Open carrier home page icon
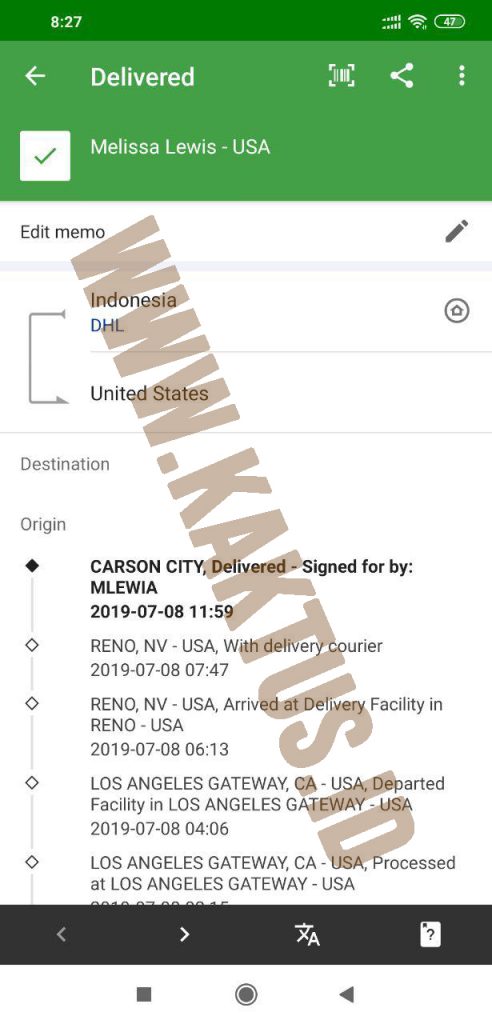Viewport: 492px width, 1024px height. (x=457, y=311)
